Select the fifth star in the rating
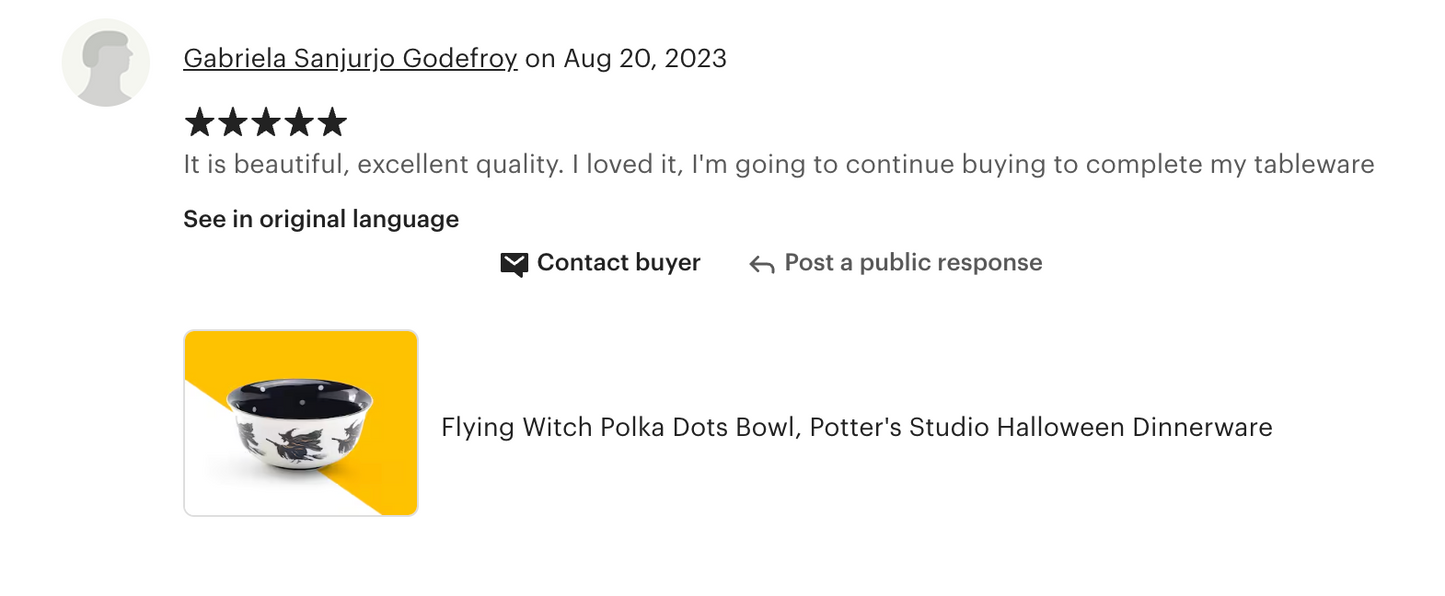 332,122
